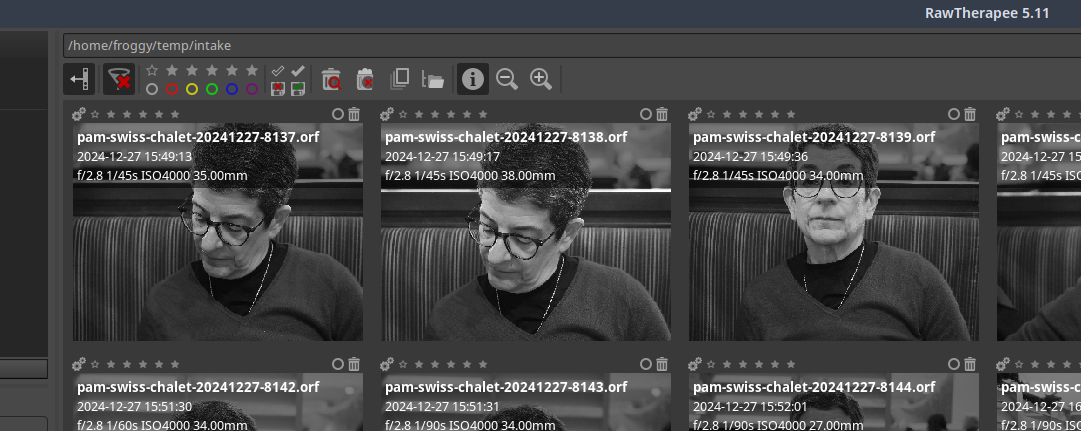Zoom out the thumbnails
This screenshot has height=431, width=1081.
tap(507, 79)
